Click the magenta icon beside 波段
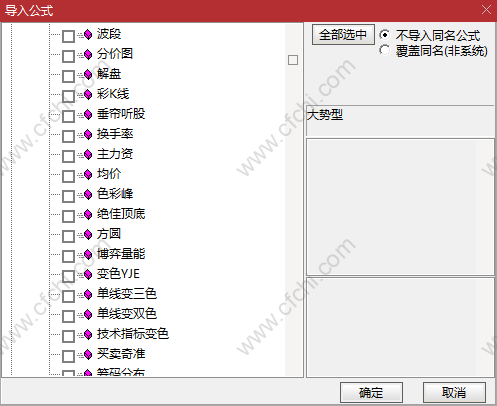Viewport: 497px width, 406px height. (x=88, y=34)
